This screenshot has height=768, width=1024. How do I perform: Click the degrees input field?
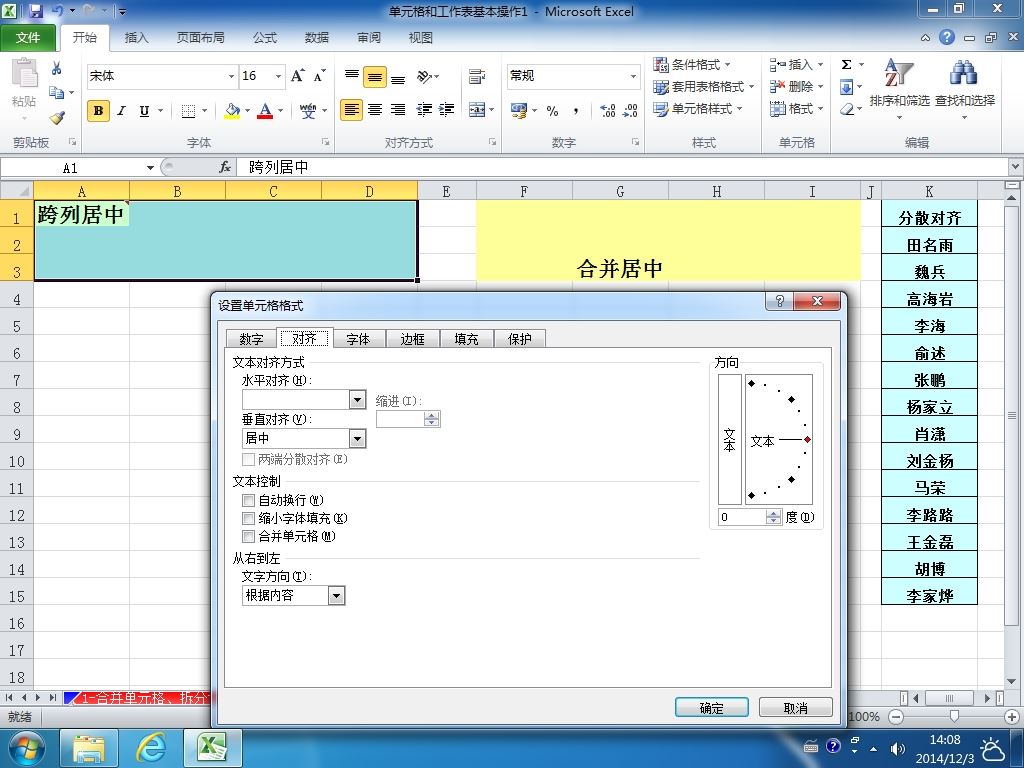pos(743,517)
